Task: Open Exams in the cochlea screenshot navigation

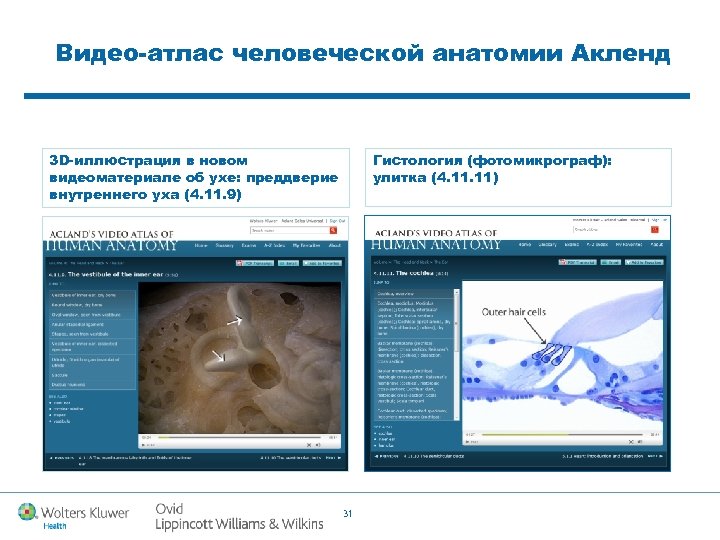Action: (572, 245)
